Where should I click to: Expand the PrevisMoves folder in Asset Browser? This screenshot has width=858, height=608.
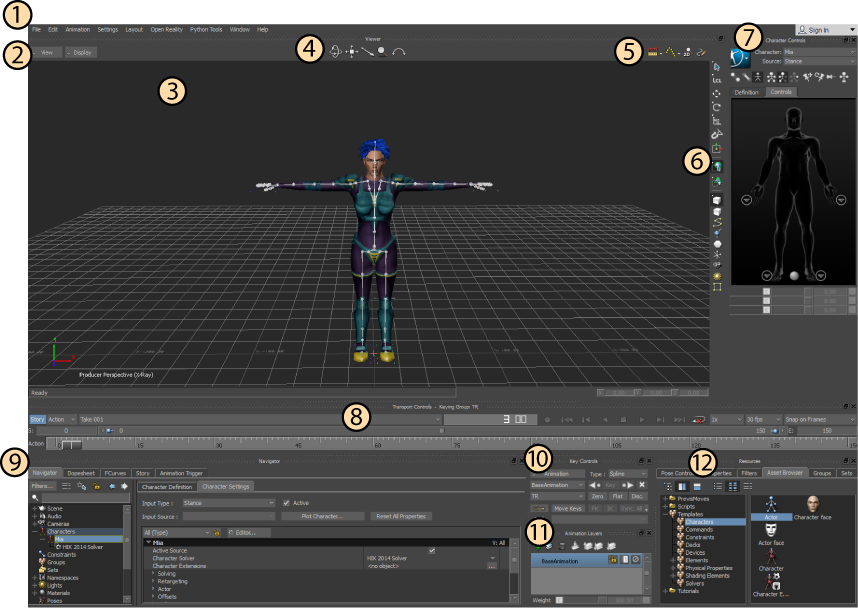point(665,497)
